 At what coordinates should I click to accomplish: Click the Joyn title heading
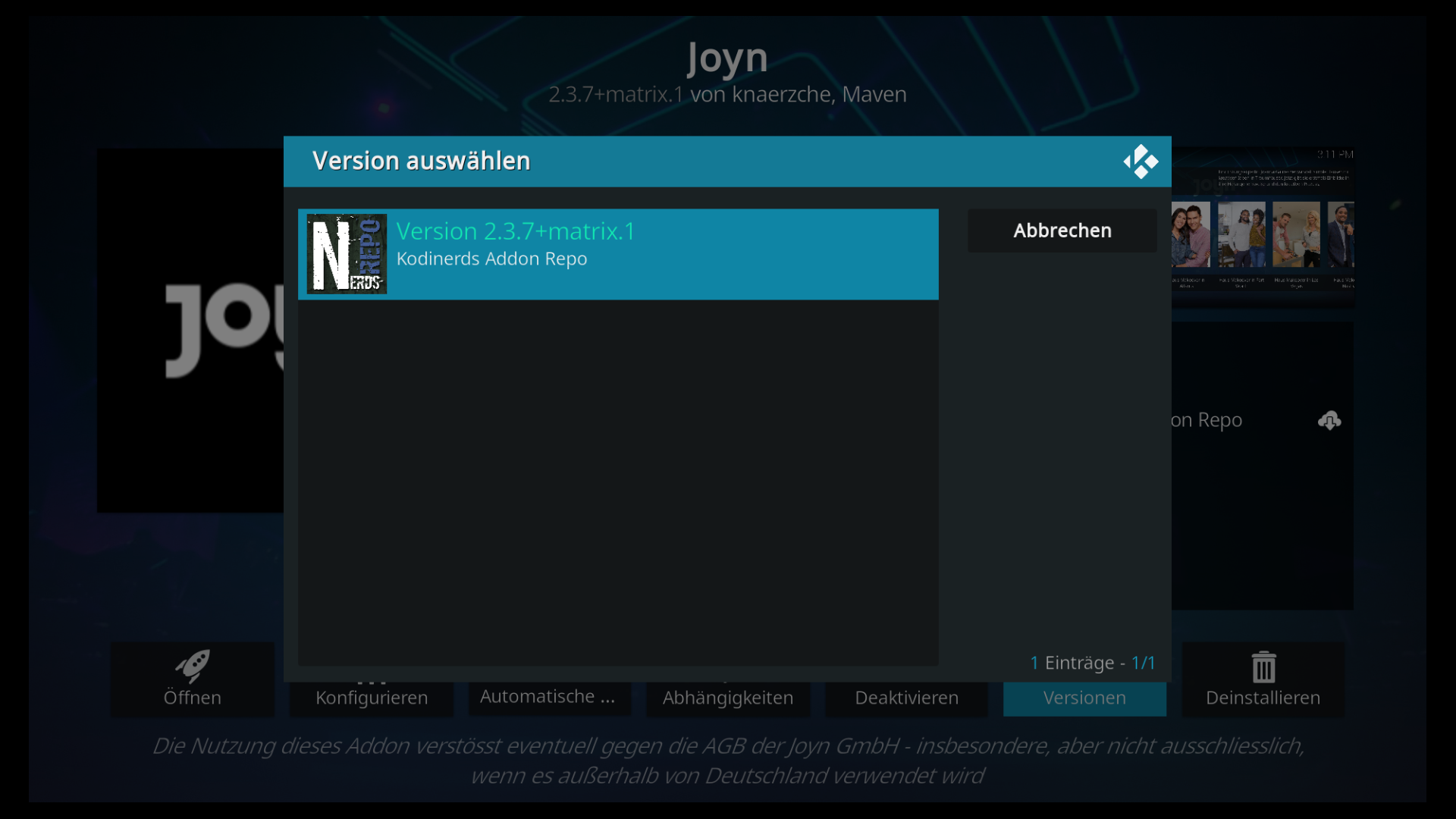(727, 58)
